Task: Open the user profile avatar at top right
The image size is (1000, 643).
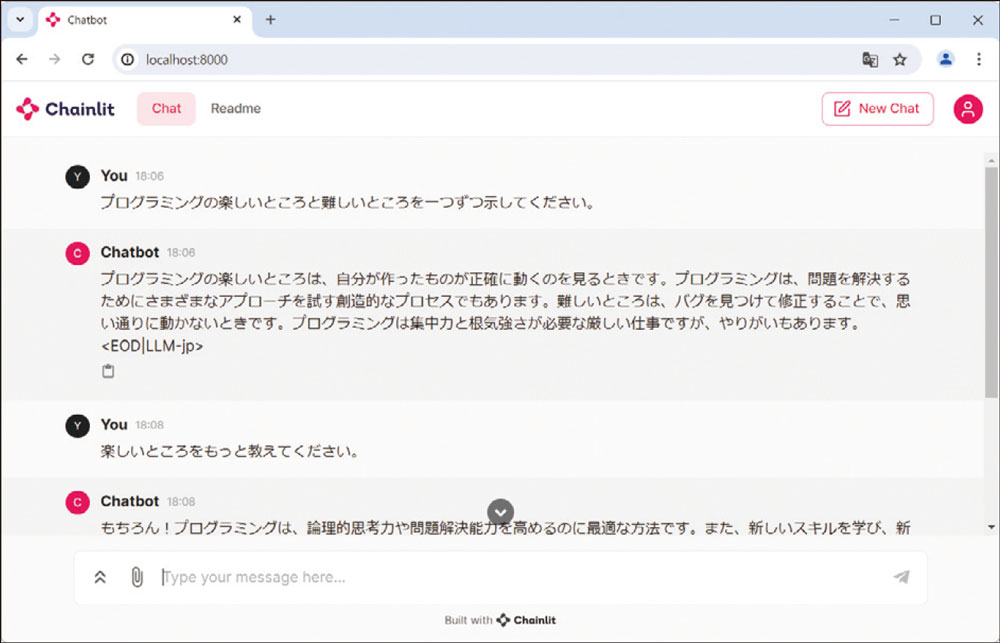Action: pos(967,108)
